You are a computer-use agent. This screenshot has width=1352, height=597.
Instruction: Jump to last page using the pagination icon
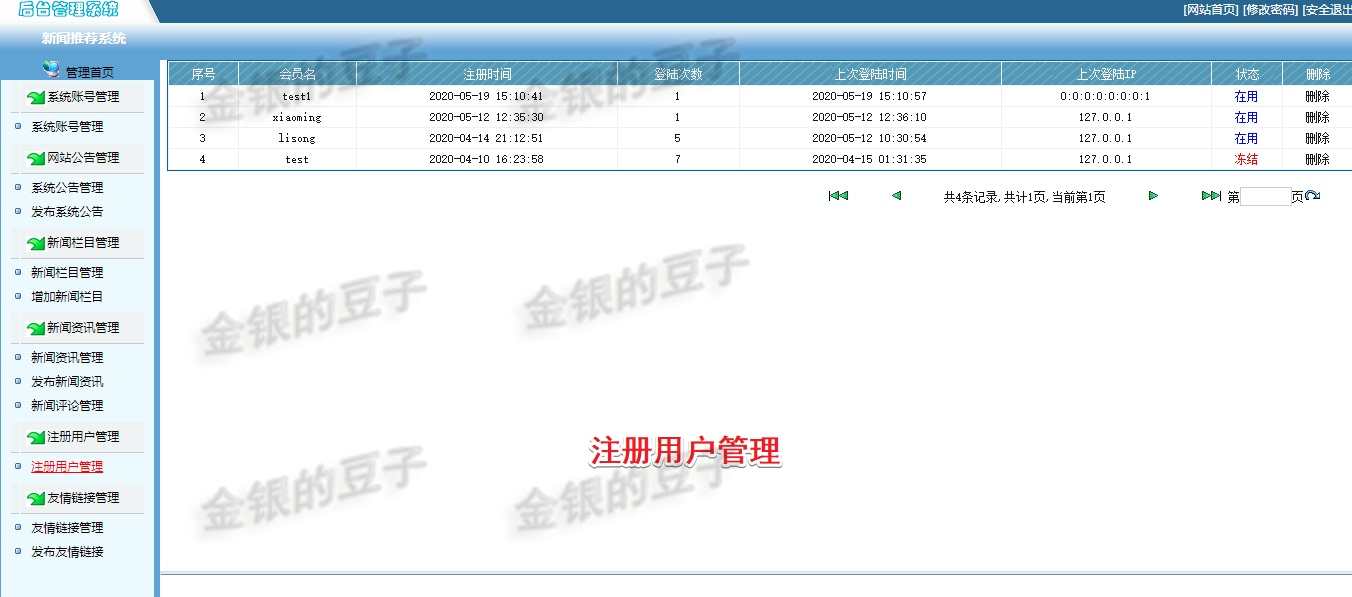1210,195
